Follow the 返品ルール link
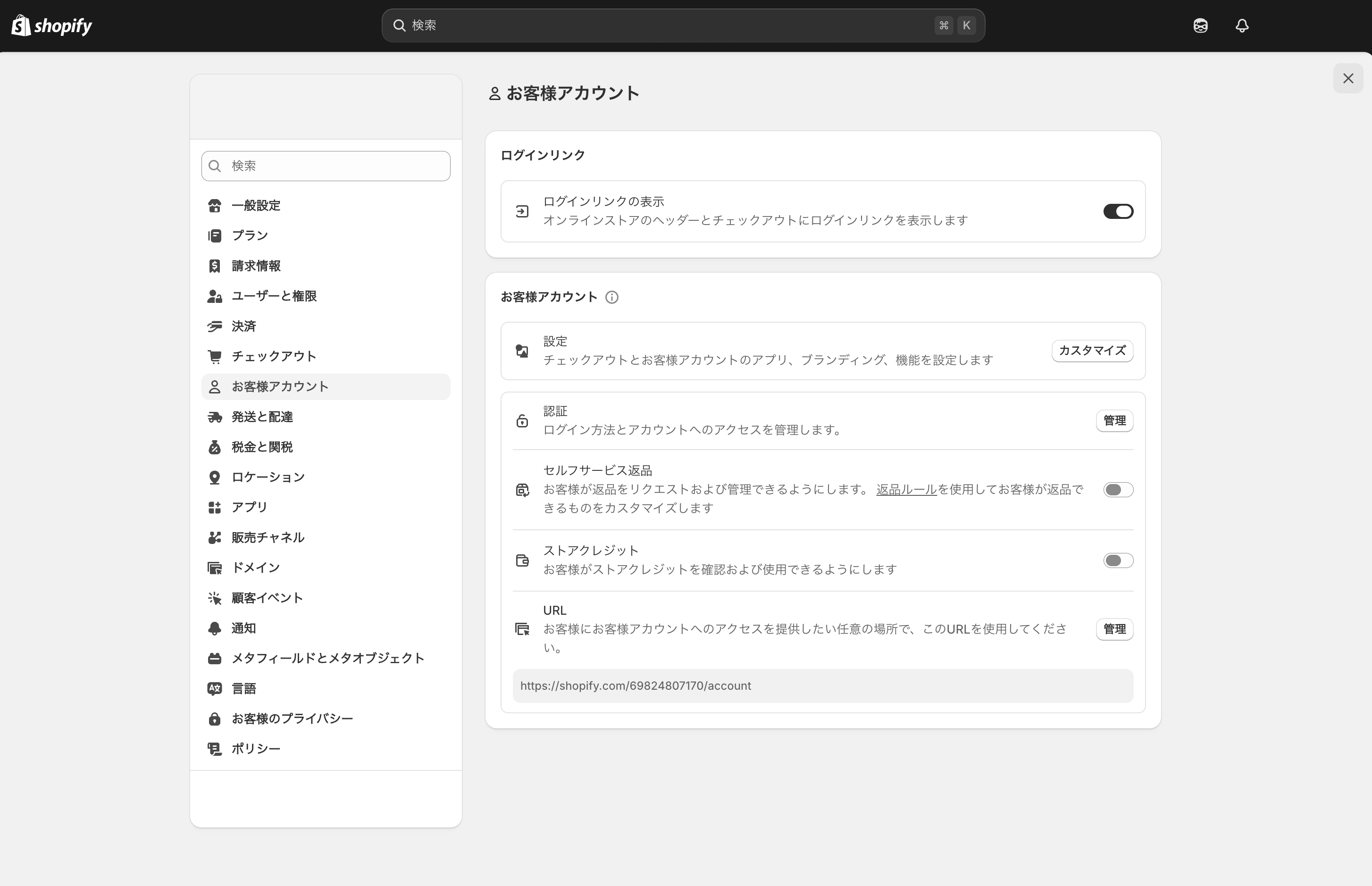1372x886 pixels. (x=906, y=490)
